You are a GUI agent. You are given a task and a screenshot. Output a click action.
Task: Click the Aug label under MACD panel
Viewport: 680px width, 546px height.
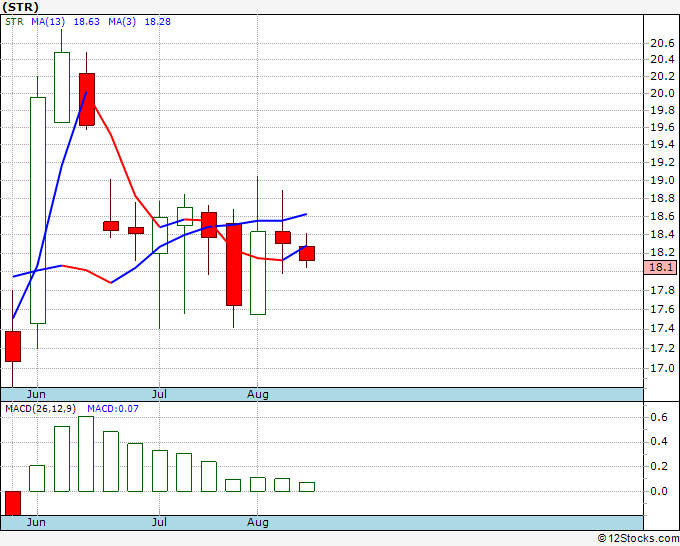pos(258,522)
